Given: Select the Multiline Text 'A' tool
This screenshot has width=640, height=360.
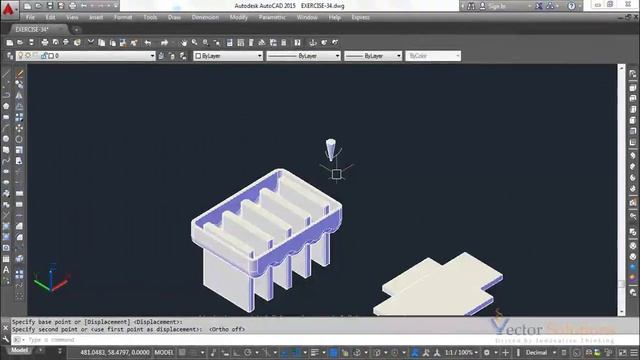Looking at the screenshot, I should pyautogui.click(x=6, y=270).
